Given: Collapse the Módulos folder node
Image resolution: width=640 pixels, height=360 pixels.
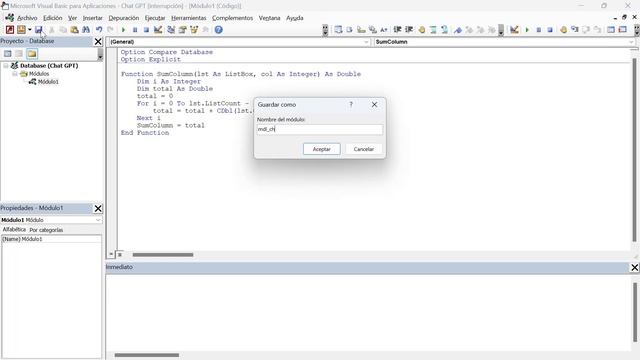Looking at the screenshot, I should tap(14, 74).
